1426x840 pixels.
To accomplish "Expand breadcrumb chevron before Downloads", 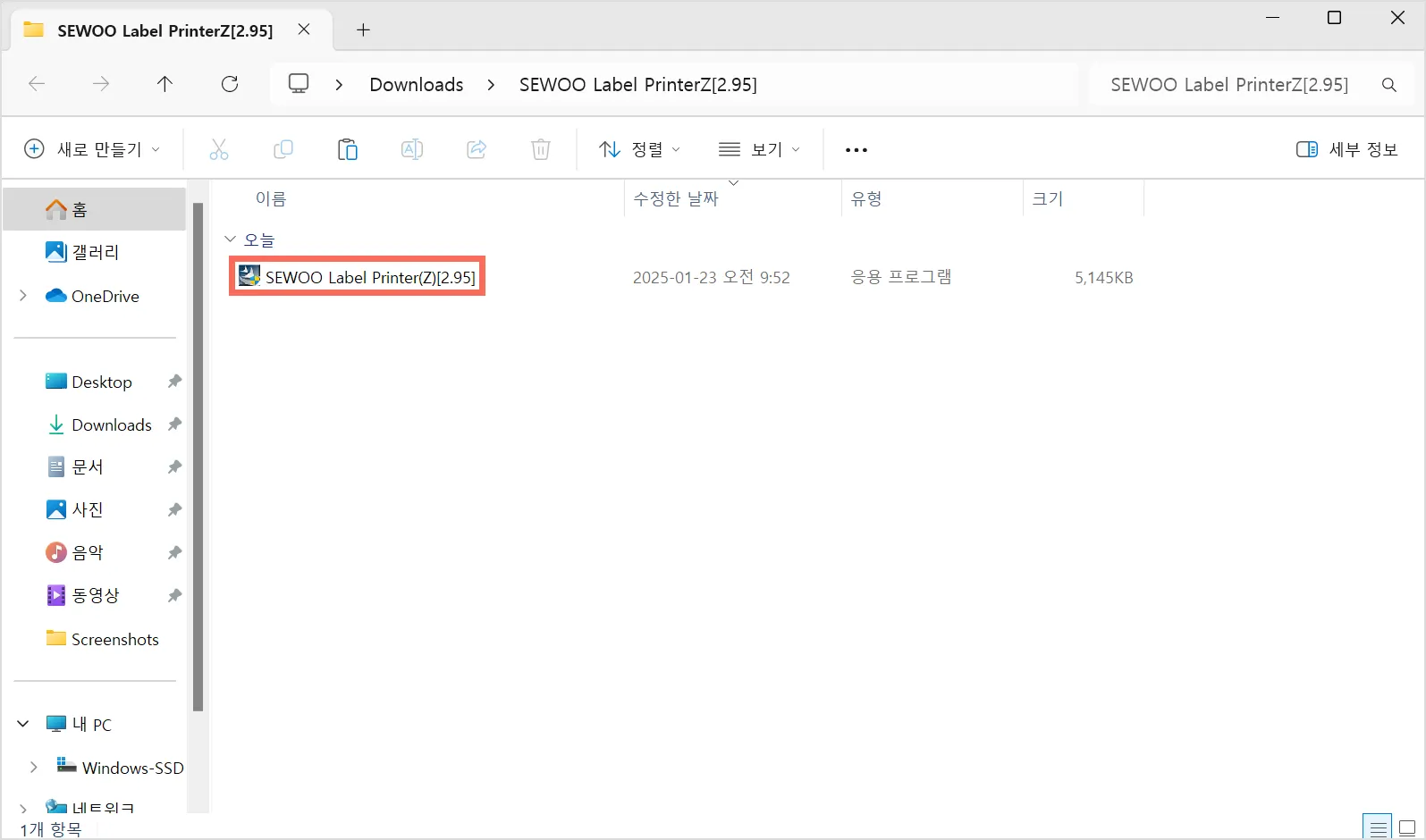I will pos(339,85).
